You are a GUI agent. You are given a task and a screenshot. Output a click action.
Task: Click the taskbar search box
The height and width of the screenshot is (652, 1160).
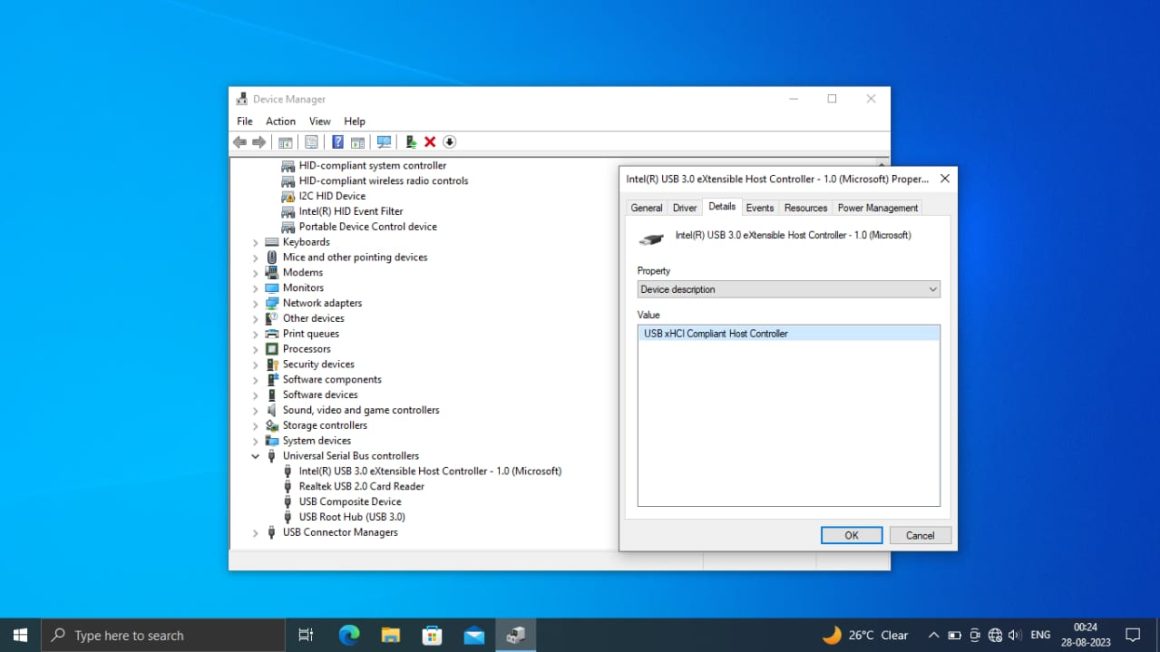coord(163,635)
